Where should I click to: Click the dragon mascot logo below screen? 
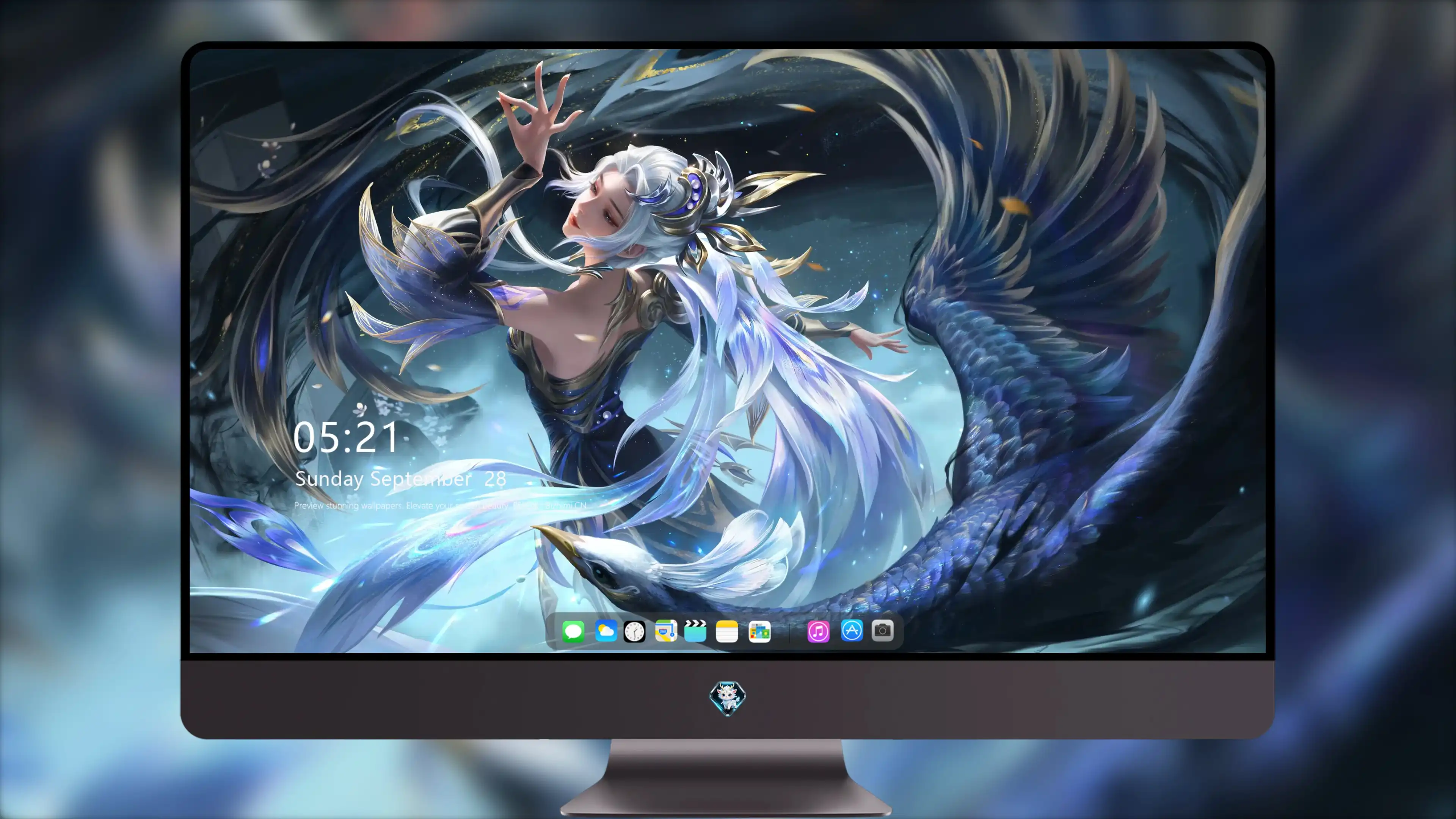click(728, 698)
